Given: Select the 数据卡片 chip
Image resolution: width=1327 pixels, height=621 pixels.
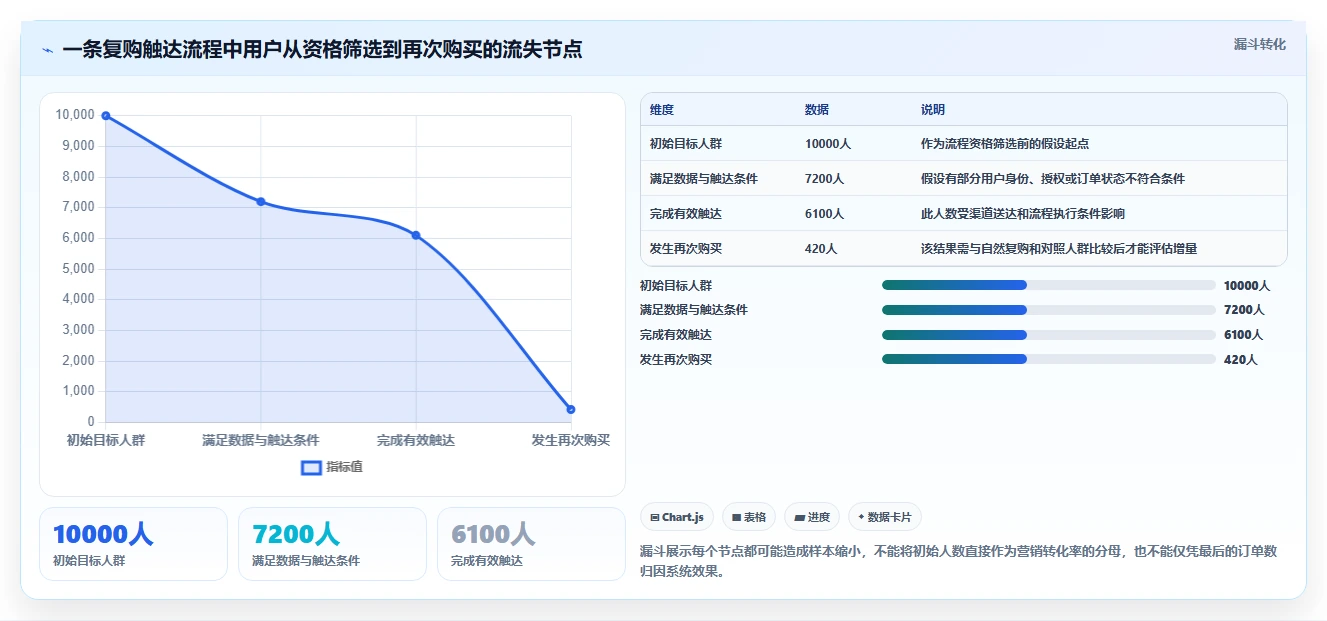Looking at the screenshot, I should pyautogui.click(x=885, y=517).
